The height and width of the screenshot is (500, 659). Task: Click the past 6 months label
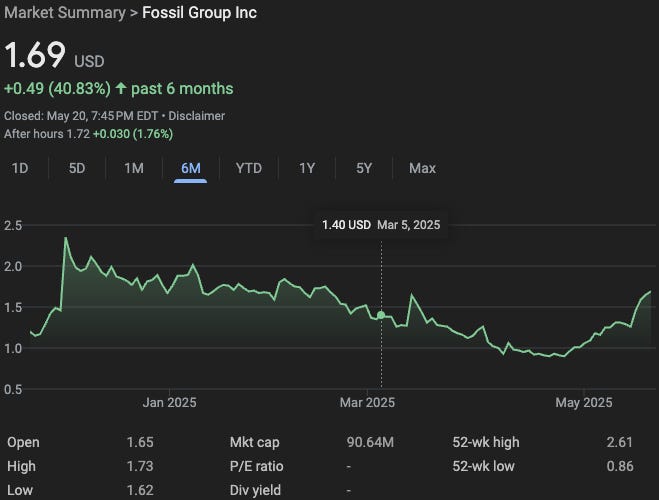pyautogui.click(x=182, y=89)
